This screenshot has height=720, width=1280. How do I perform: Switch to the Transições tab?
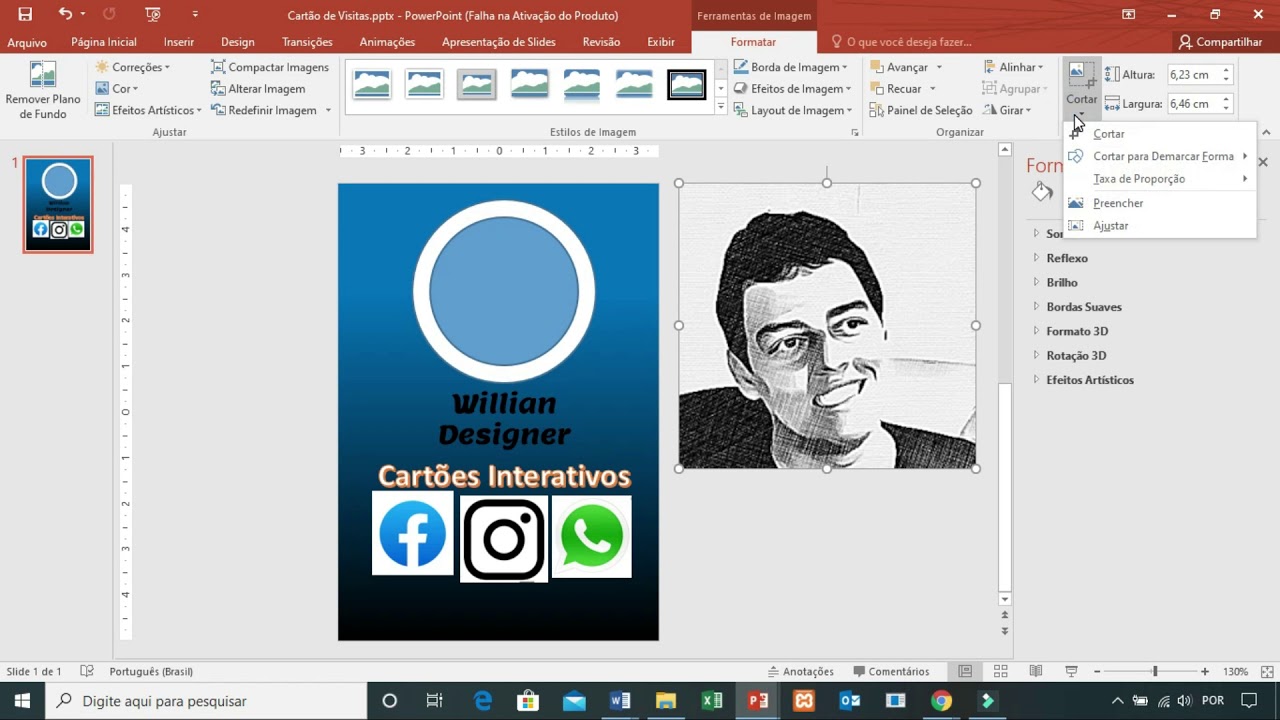pyautogui.click(x=307, y=42)
